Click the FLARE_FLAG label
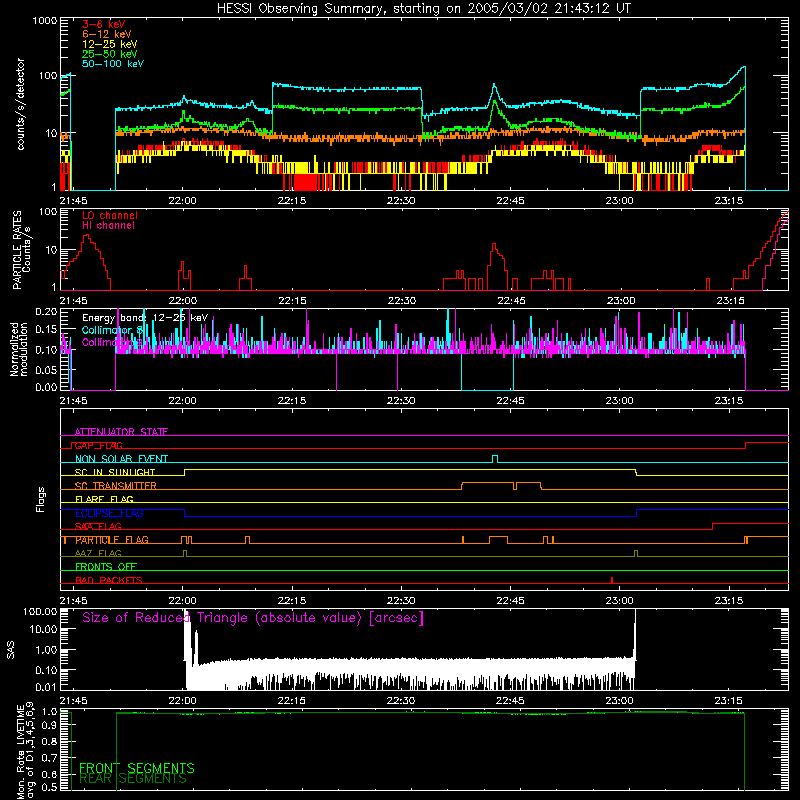Screen dimensions: 800x800 point(104,499)
